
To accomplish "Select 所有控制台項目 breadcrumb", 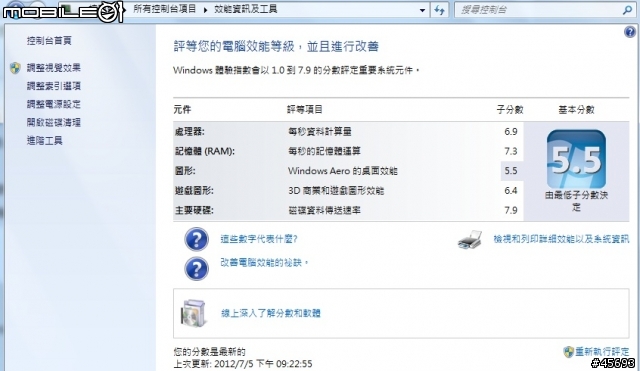I will pos(164,9).
